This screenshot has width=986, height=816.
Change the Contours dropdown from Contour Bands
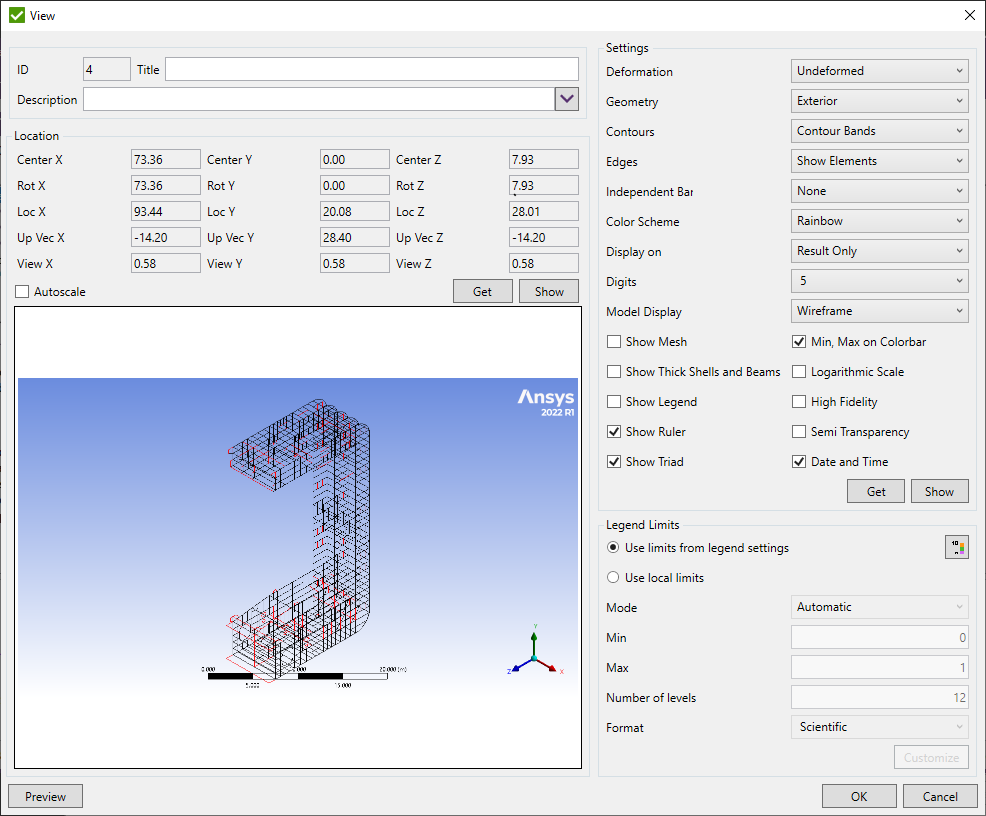[878, 130]
